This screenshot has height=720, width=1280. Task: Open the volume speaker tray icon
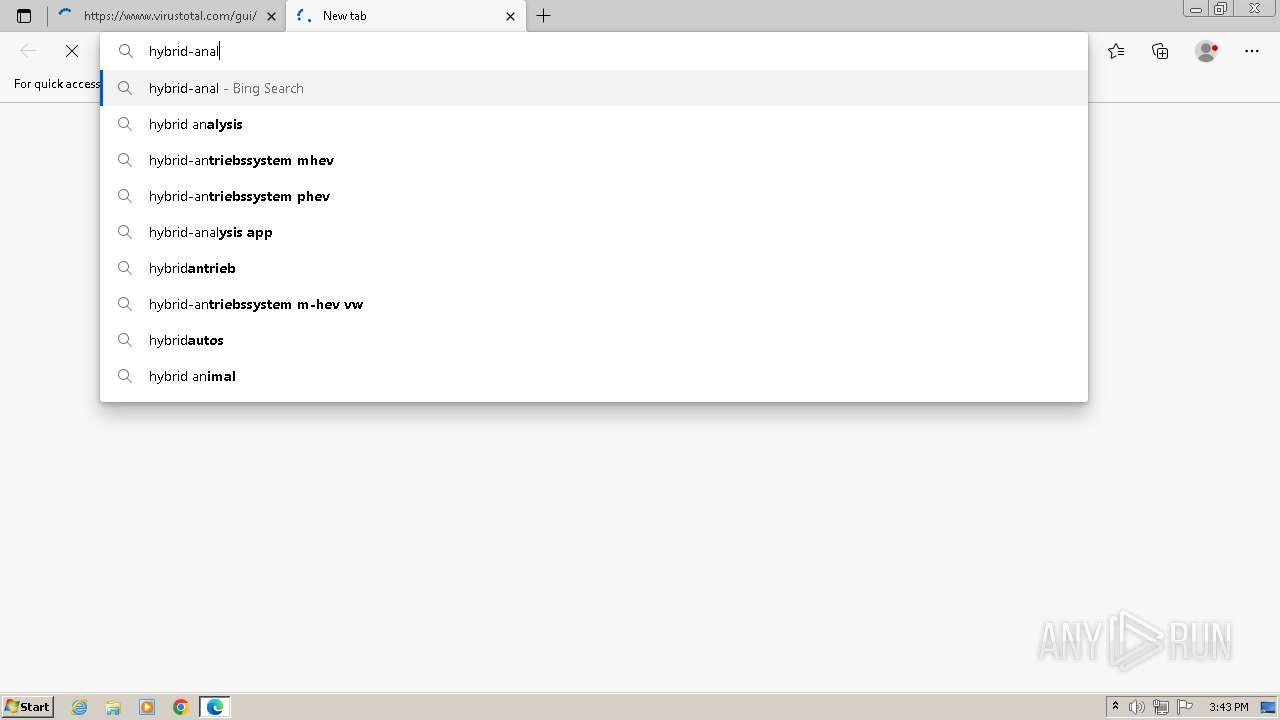click(1137, 707)
